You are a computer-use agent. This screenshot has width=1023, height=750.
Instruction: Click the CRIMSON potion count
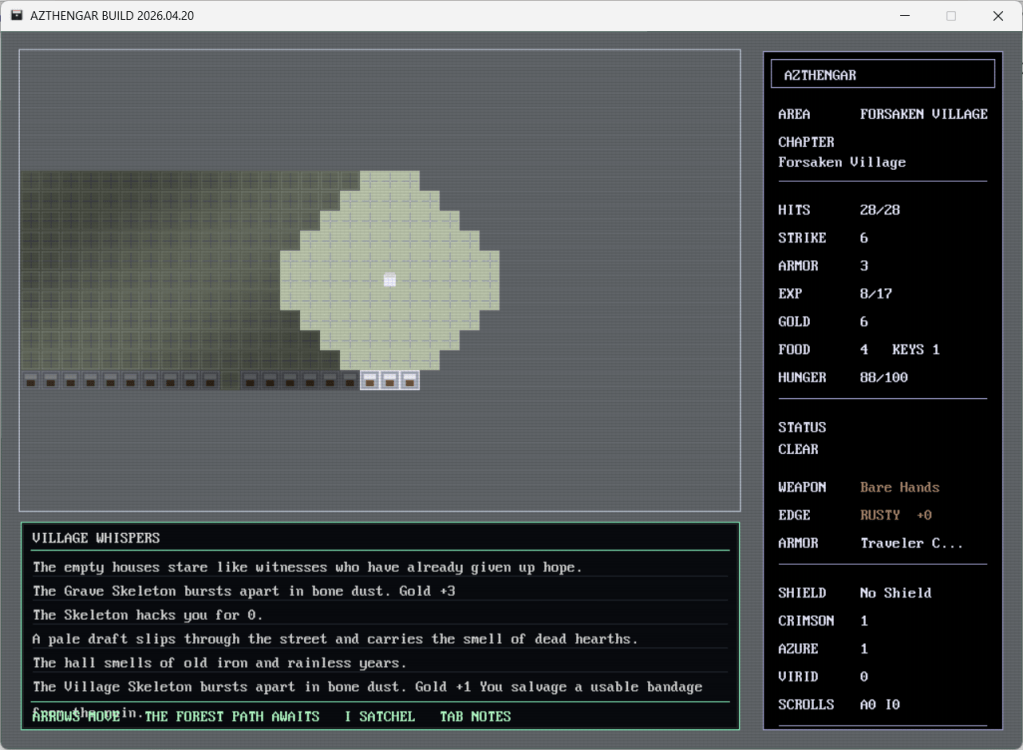pos(864,620)
